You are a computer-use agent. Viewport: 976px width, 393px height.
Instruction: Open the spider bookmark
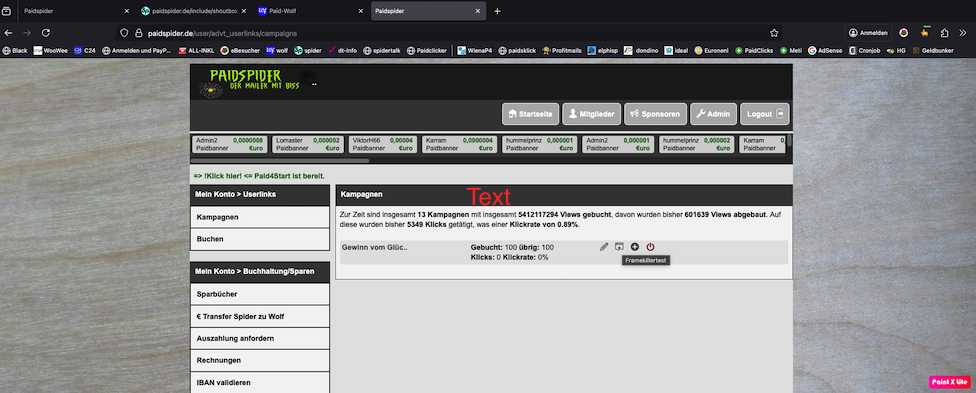307,50
